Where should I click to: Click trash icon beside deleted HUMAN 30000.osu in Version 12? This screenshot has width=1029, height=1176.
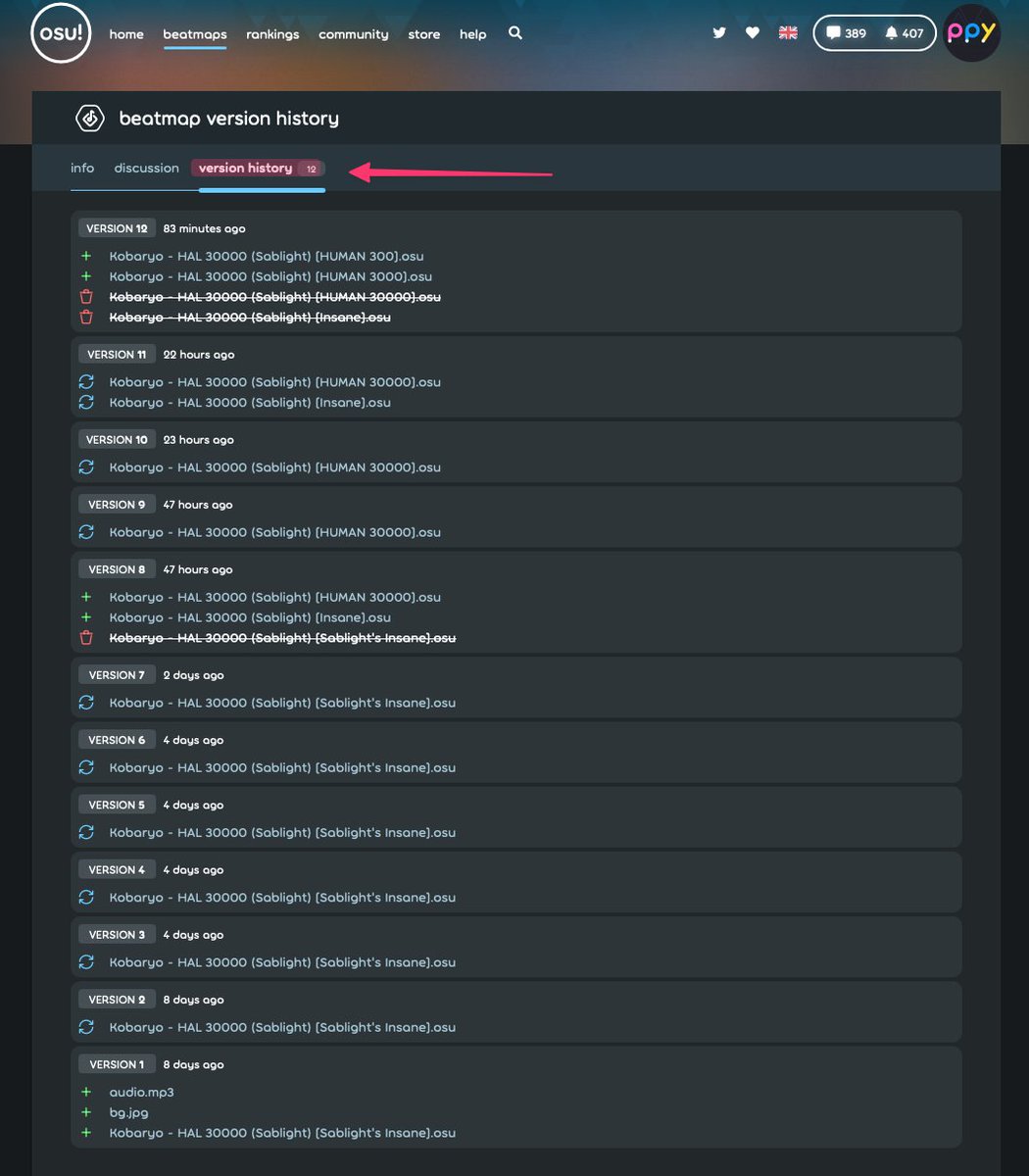[x=86, y=297]
